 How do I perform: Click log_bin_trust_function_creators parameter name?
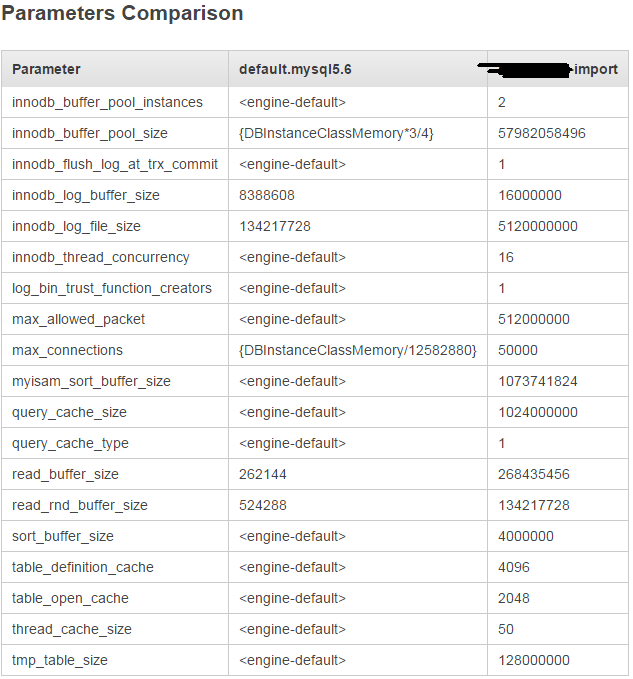pyautogui.click(x=112, y=288)
